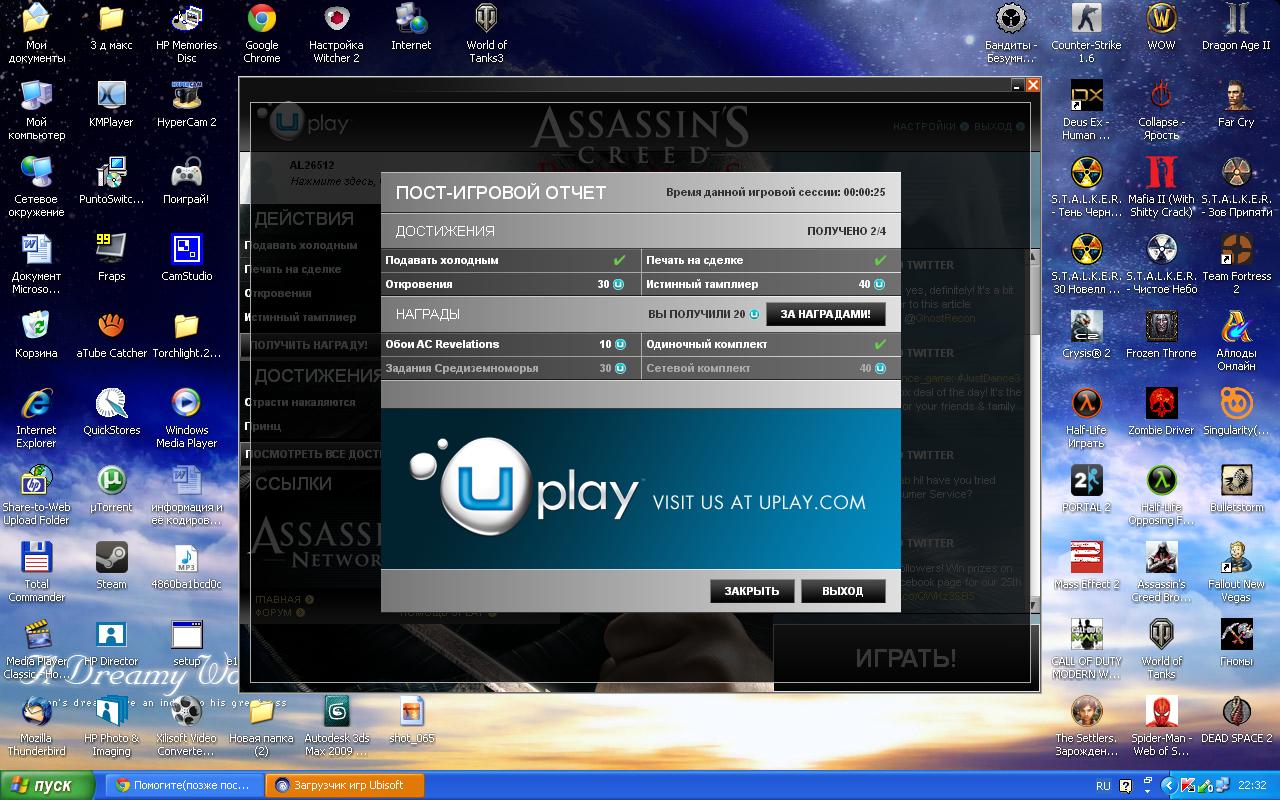
Task: Open Windows Media Player desktop icon
Action: click(x=187, y=418)
